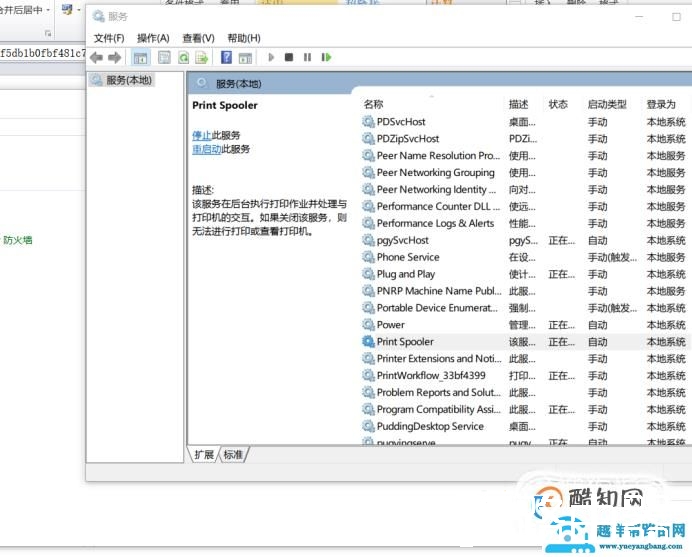
Task: Click the gear icon of Power service
Action: tap(368, 324)
